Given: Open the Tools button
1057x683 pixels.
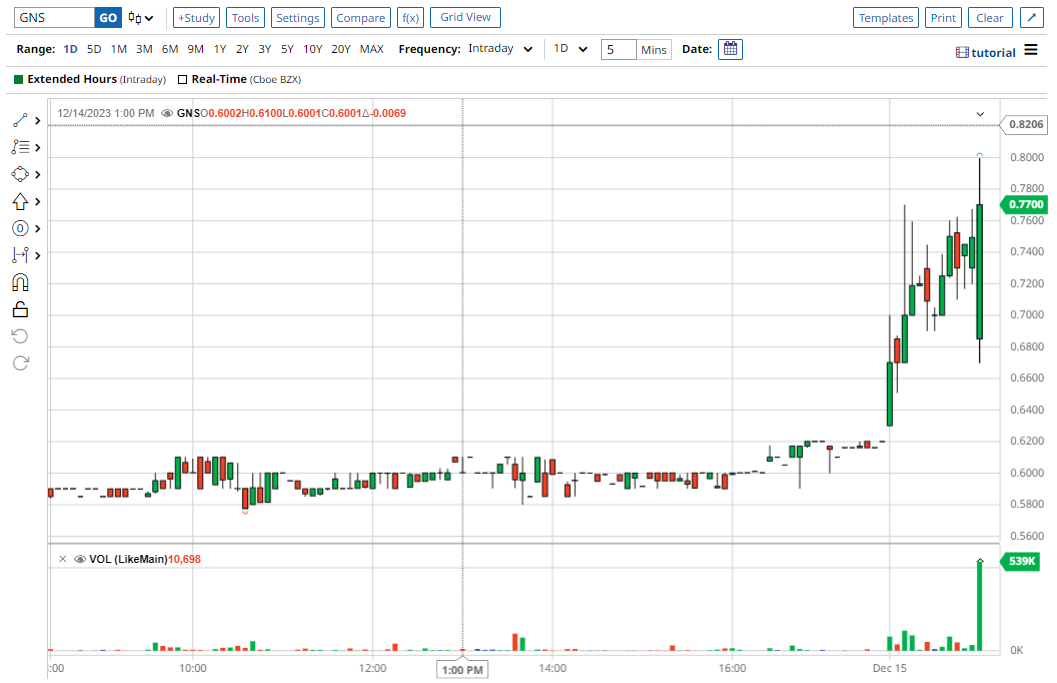Looking at the screenshot, I should [x=245, y=18].
